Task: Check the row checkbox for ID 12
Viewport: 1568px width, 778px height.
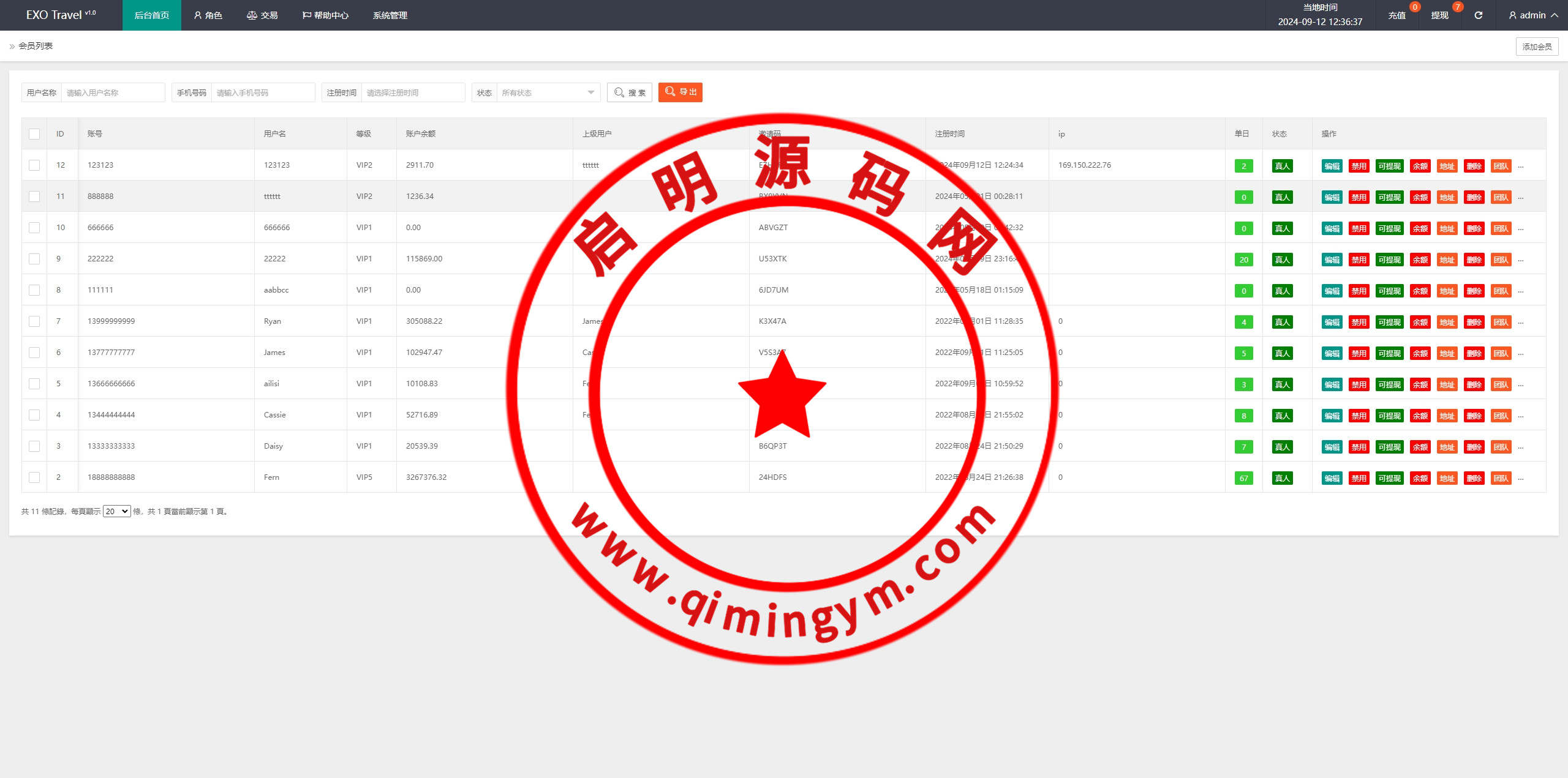Action: [x=34, y=165]
